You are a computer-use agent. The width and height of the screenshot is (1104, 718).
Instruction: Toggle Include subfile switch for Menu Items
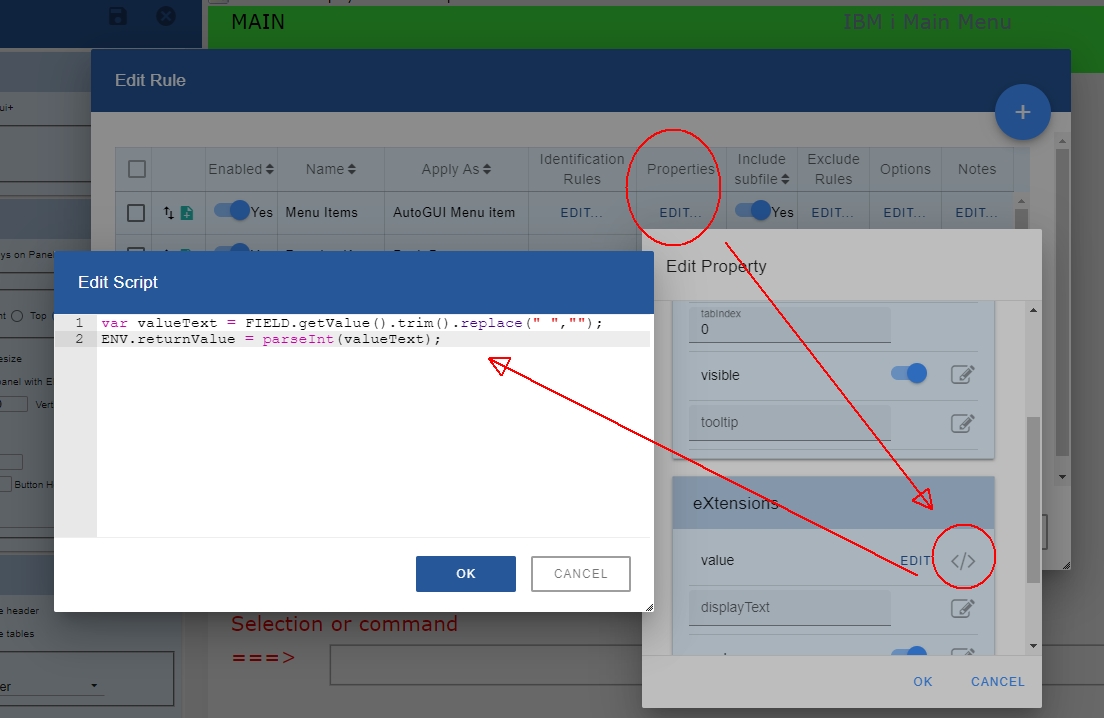pos(752,211)
